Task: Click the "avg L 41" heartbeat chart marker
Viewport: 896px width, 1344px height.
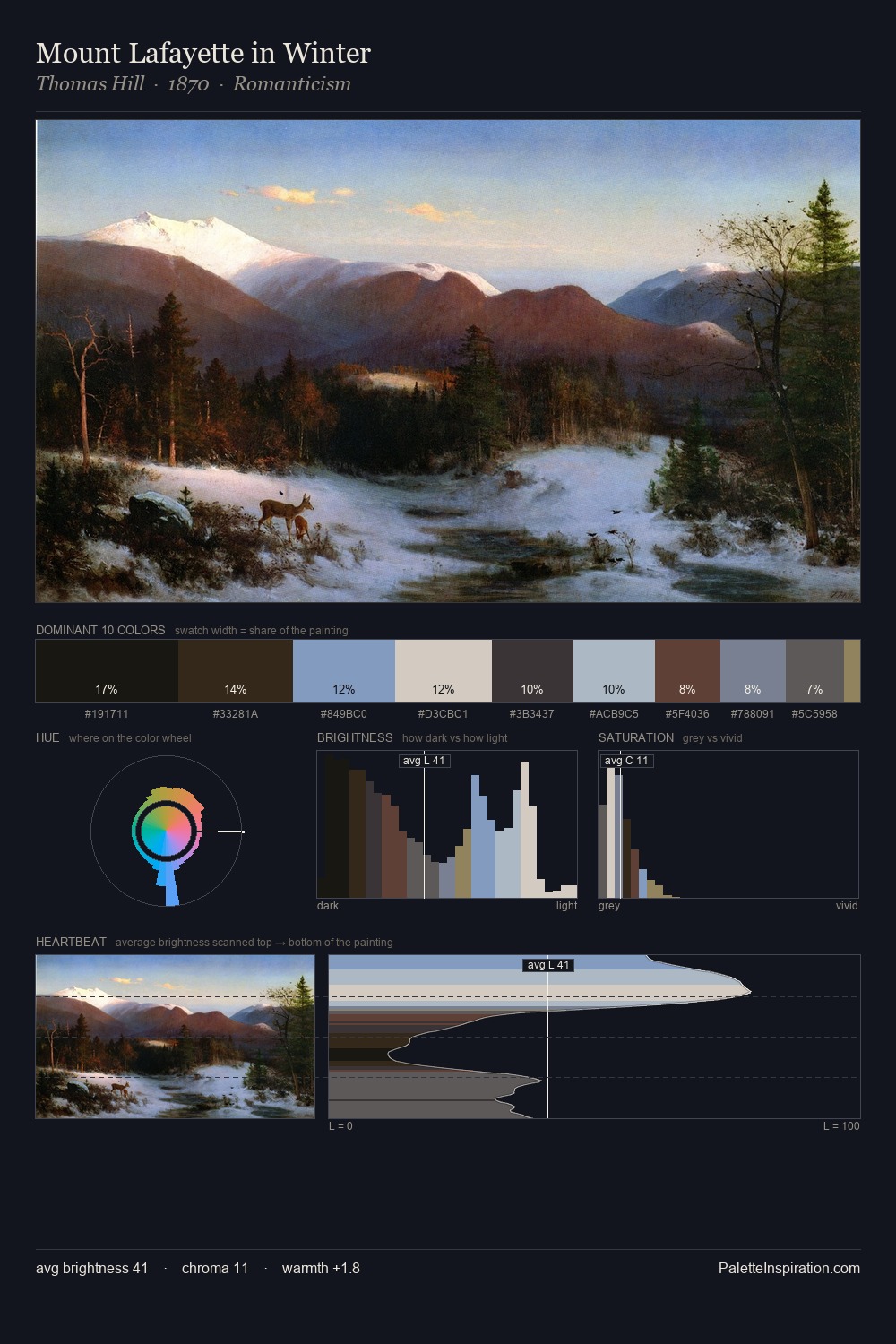Action: (548, 965)
